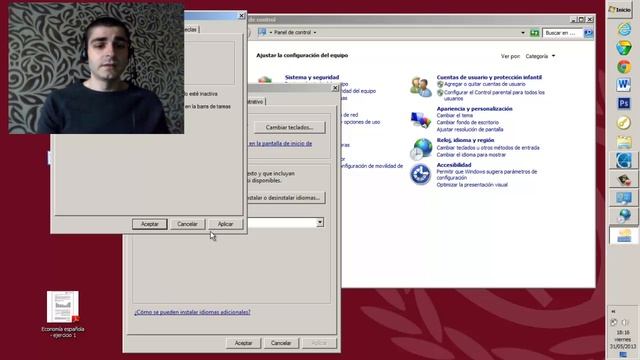Close the Región e idioma dialog

coord(335,88)
